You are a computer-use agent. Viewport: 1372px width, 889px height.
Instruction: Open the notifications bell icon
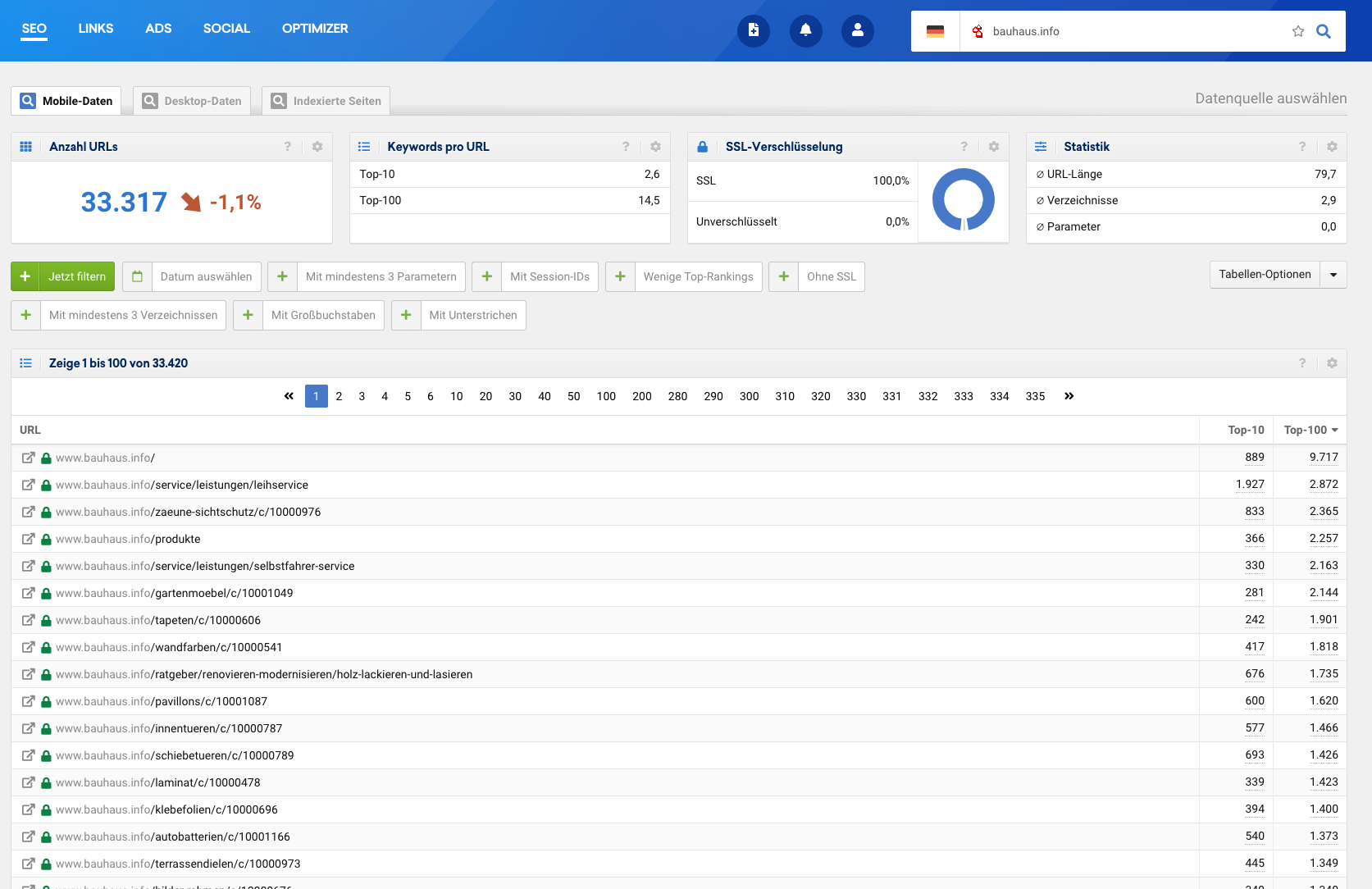click(x=805, y=31)
